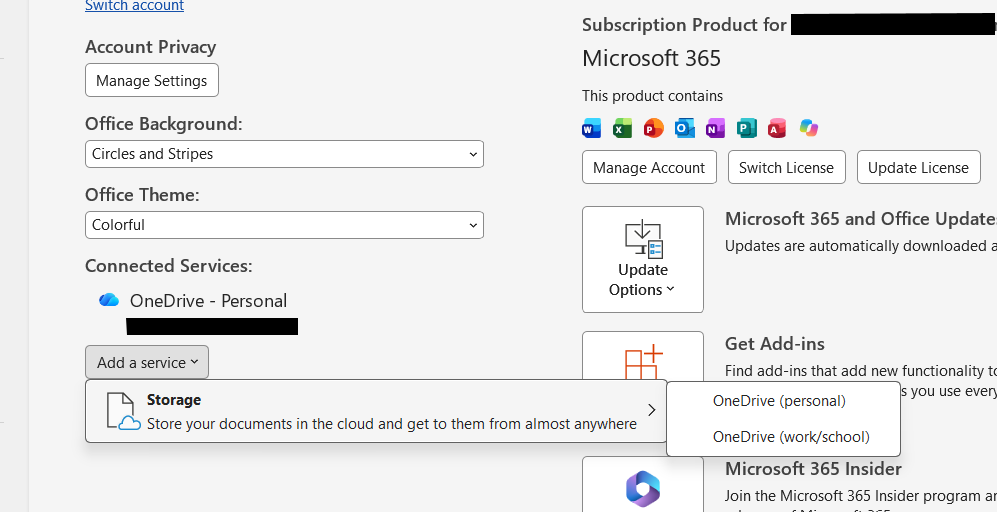This screenshot has width=997, height=512.
Task: Open the Office Theme dropdown
Action: (x=284, y=225)
